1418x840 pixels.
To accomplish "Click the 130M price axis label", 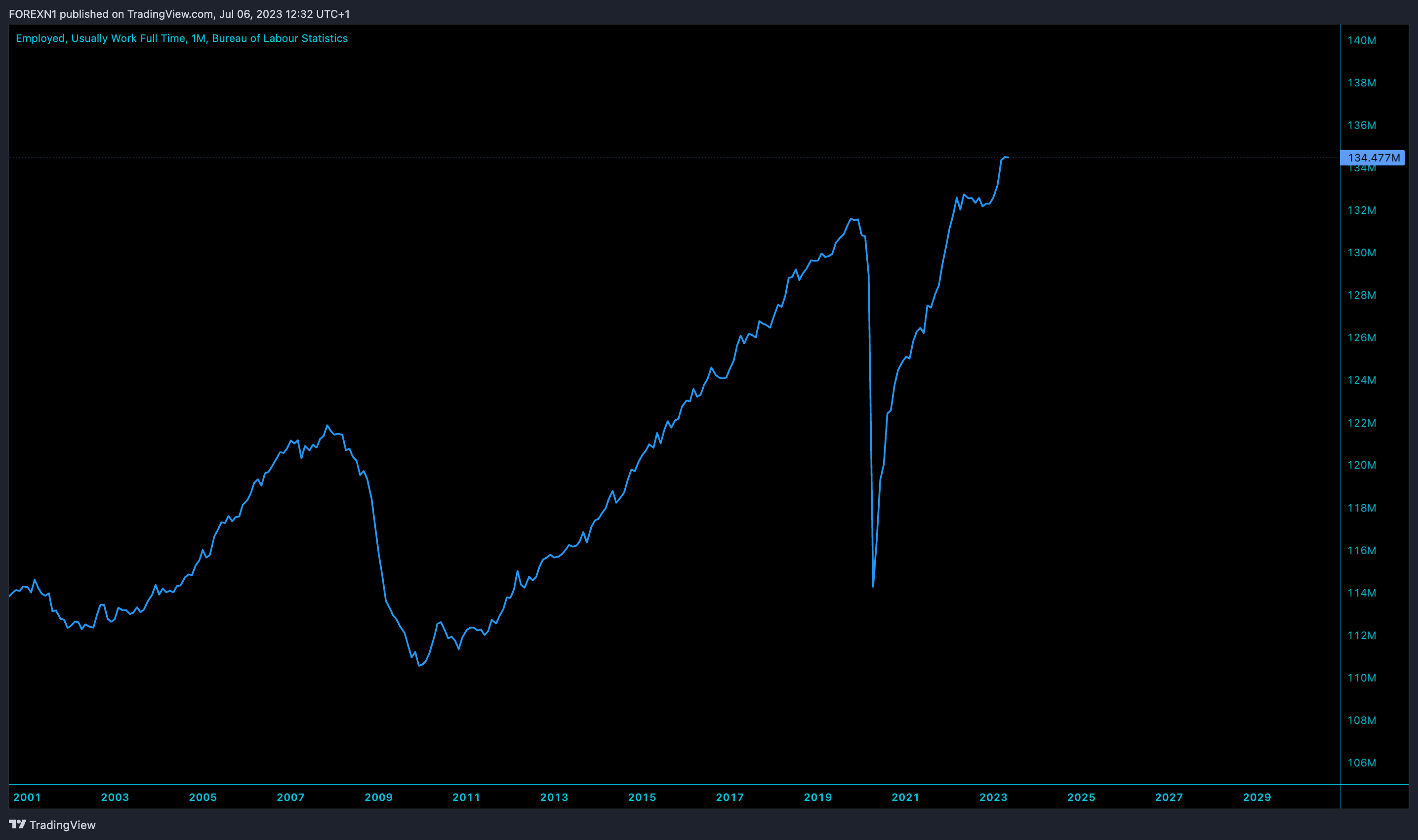I will [1361, 252].
